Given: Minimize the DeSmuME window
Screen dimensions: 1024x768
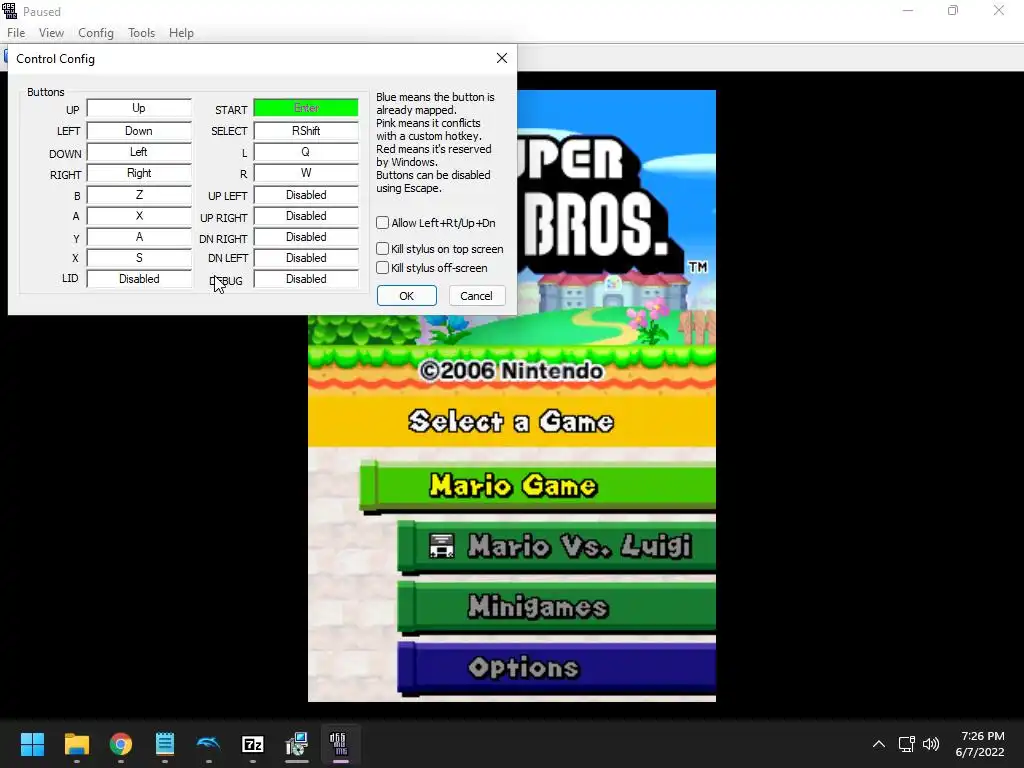Looking at the screenshot, I should (x=908, y=10).
